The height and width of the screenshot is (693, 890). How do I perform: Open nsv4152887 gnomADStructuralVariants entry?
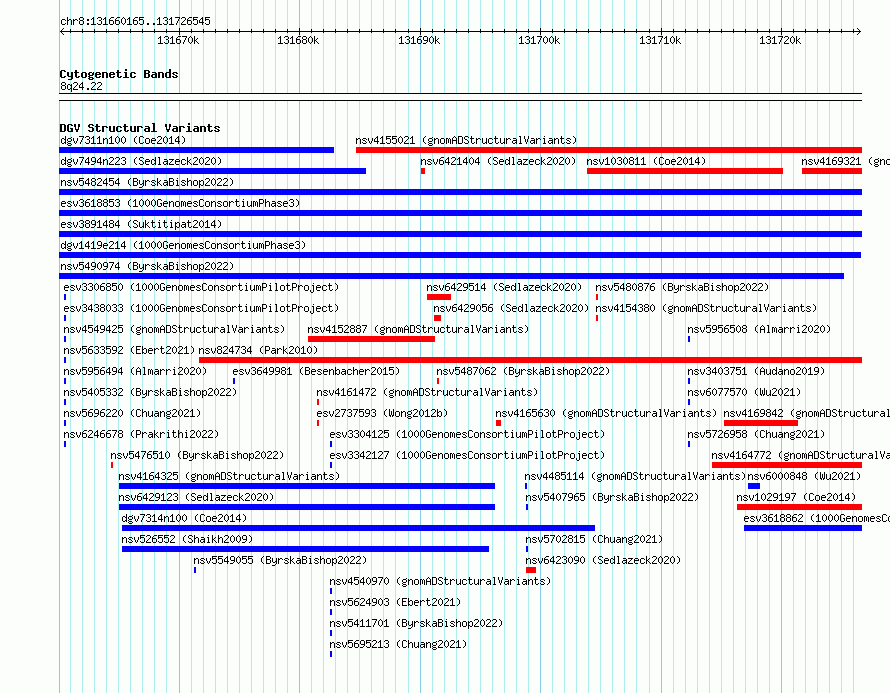pos(418,329)
